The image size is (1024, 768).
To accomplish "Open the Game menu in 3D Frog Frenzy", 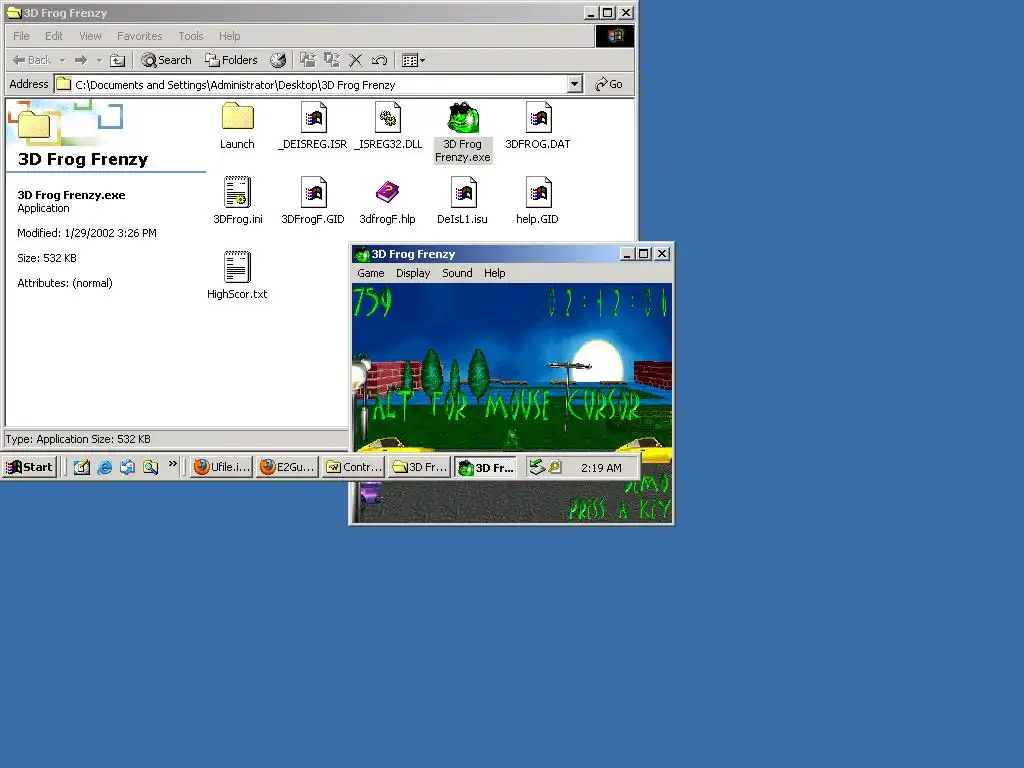I will click(370, 273).
